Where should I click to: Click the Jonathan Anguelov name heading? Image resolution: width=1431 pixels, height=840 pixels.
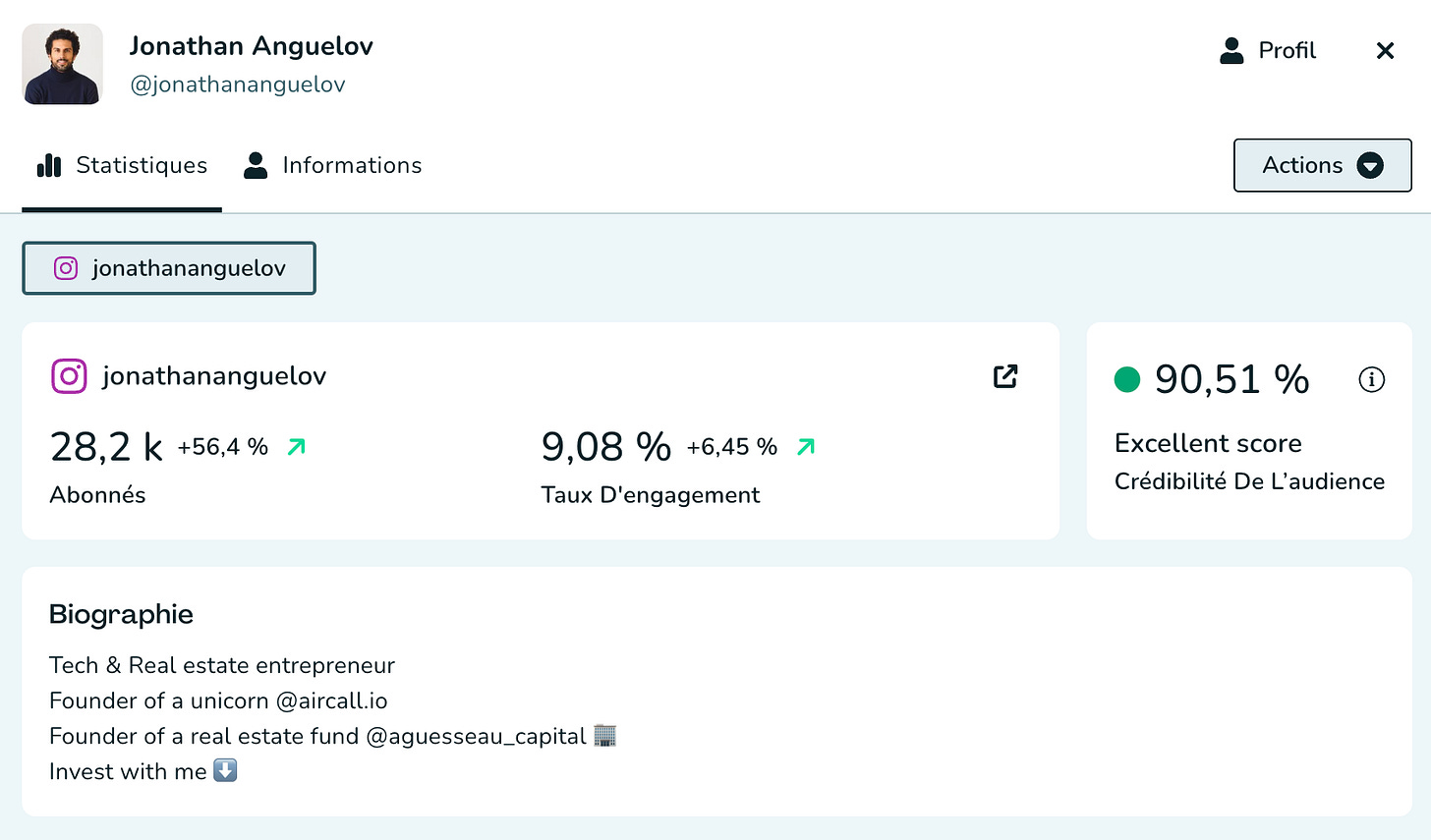click(x=252, y=46)
